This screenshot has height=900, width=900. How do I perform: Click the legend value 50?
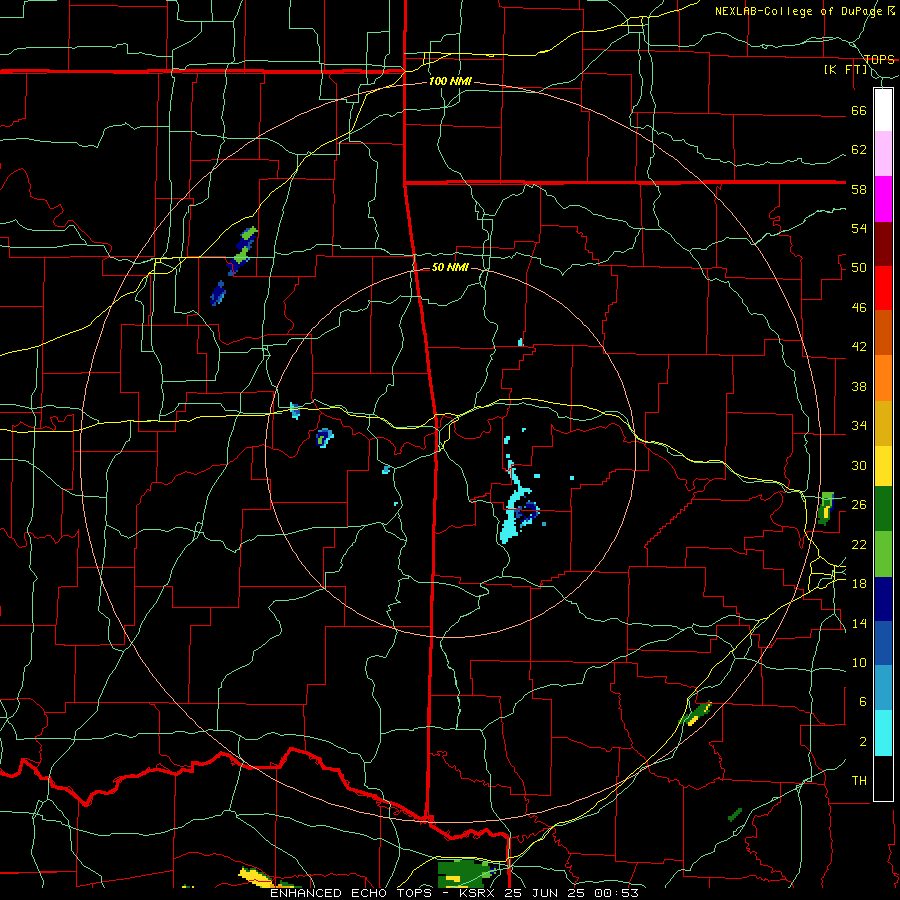pyautogui.click(x=859, y=267)
